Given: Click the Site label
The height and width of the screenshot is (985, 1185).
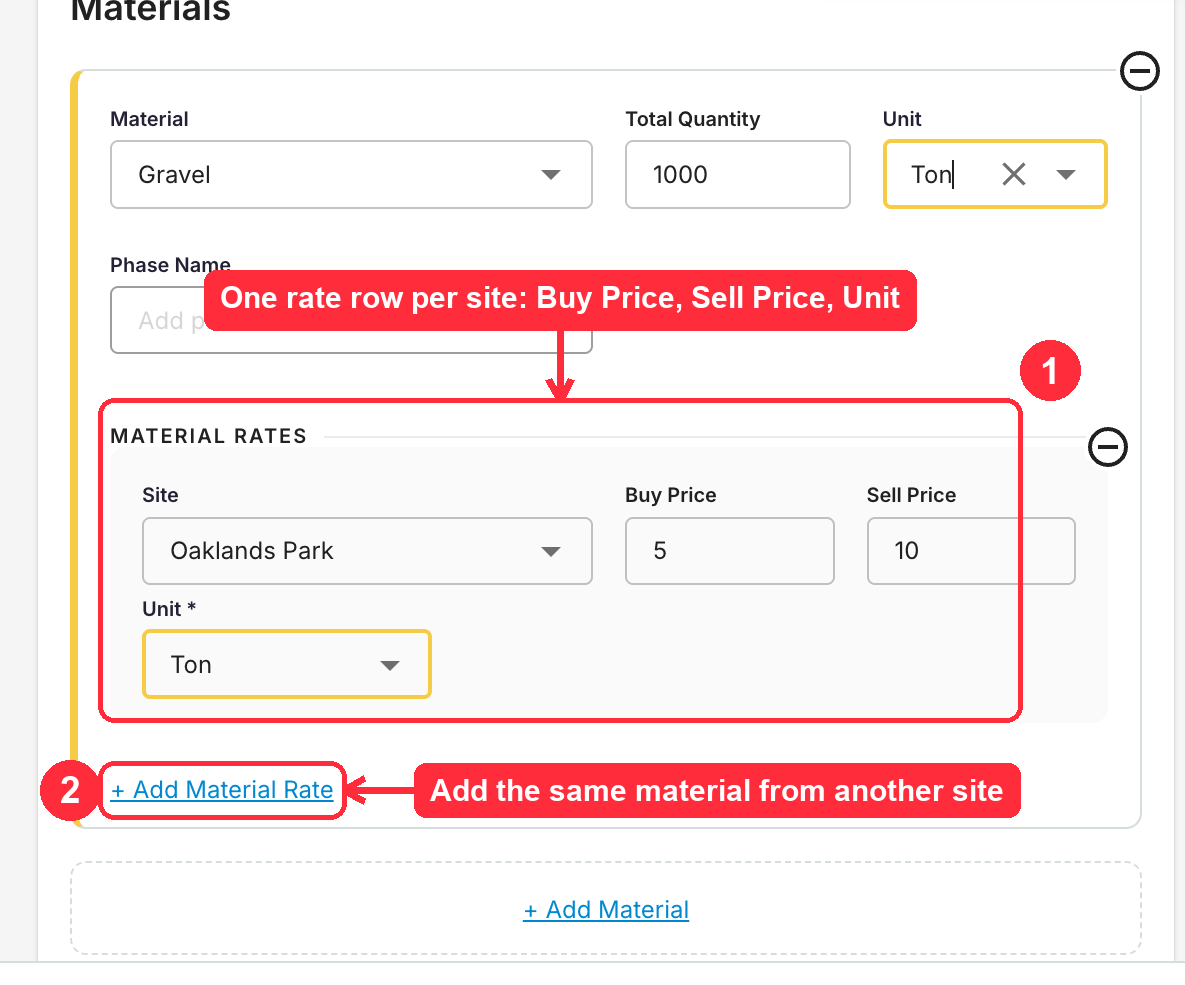Looking at the screenshot, I should coord(160,495).
